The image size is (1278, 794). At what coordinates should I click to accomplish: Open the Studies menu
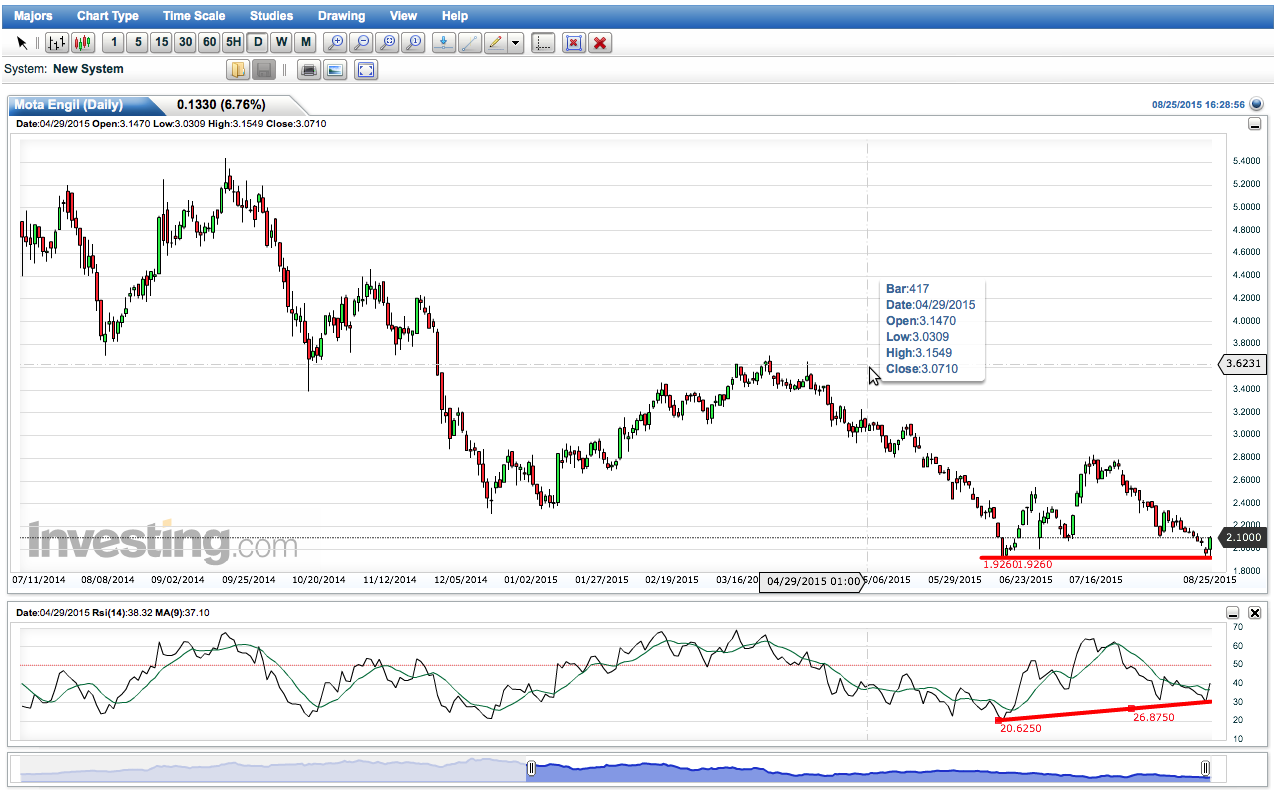coord(271,16)
